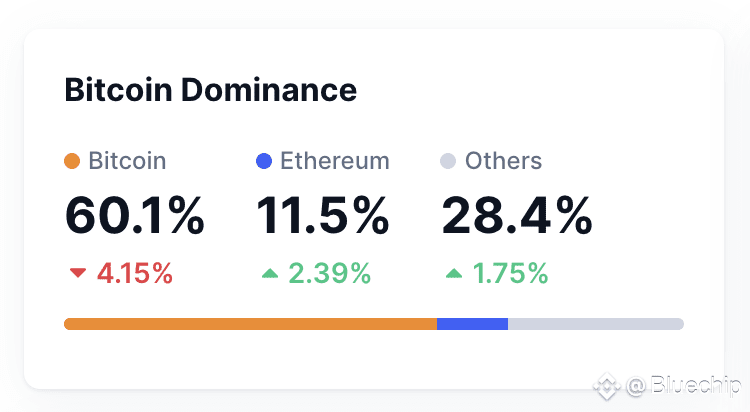The height and width of the screenshot is (412, 750).
Task: Click the gray Others segment of the bar
Action: [x=596, y=324]
